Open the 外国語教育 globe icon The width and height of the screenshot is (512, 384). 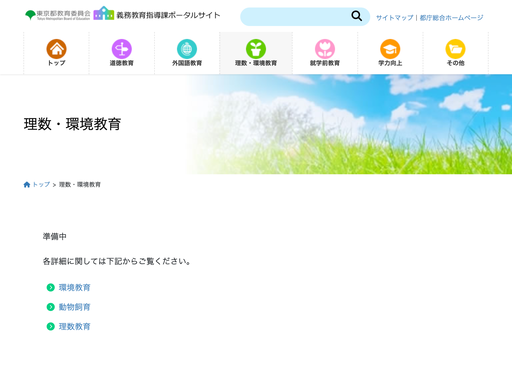pos(187,49)
